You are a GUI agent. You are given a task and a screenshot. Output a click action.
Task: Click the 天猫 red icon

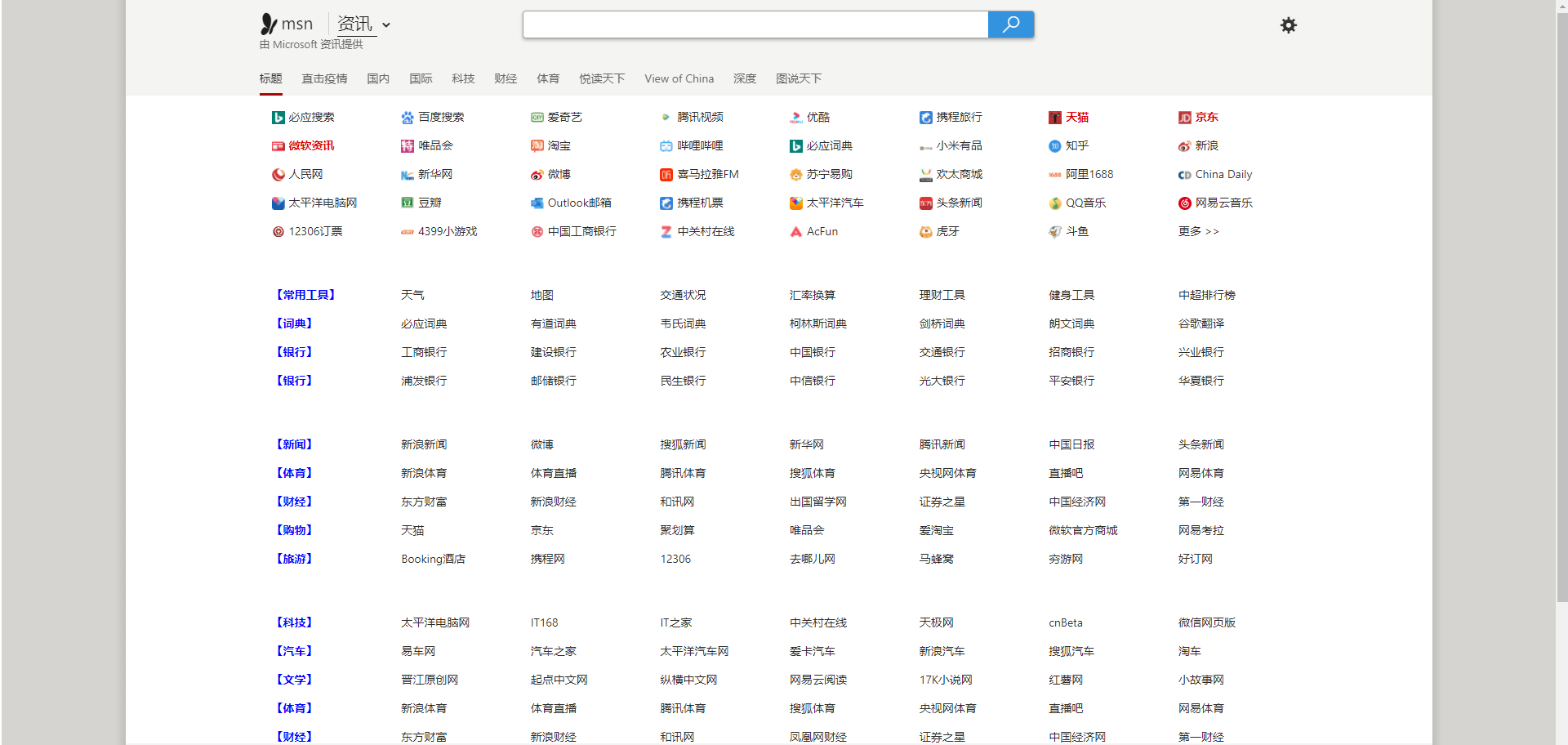(1055, 118)
